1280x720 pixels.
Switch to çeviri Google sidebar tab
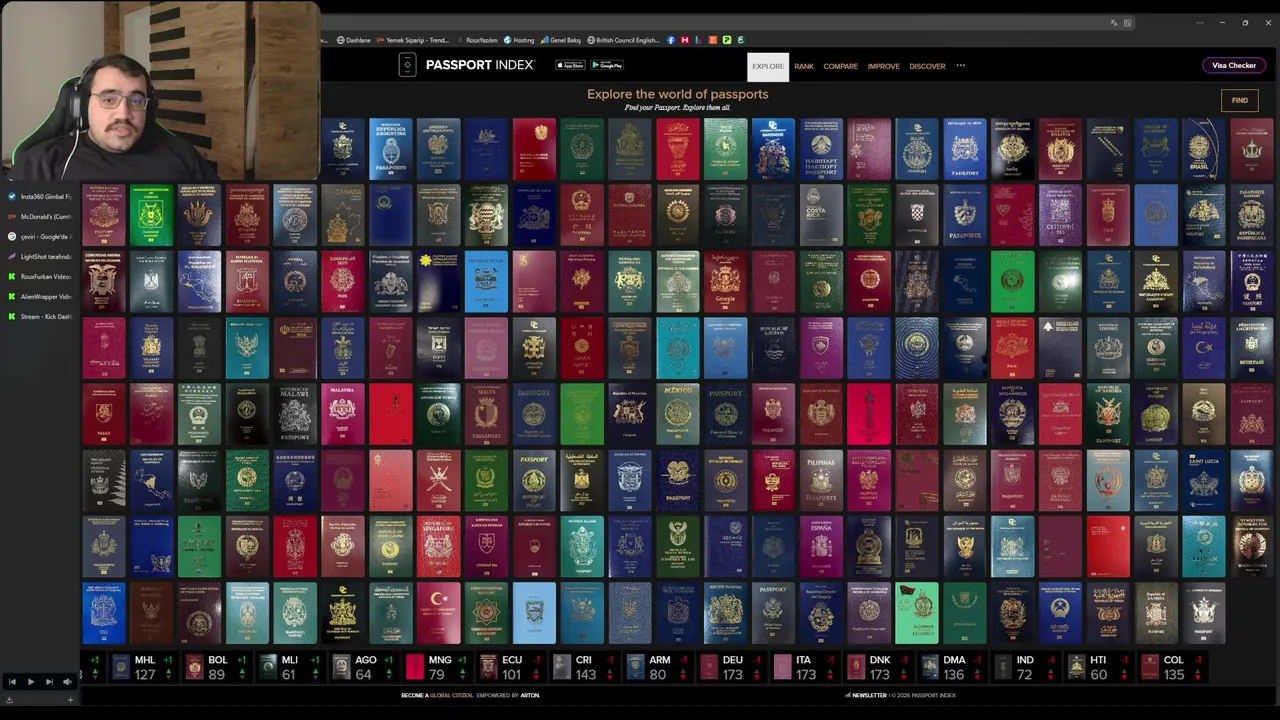click(40, 236)
